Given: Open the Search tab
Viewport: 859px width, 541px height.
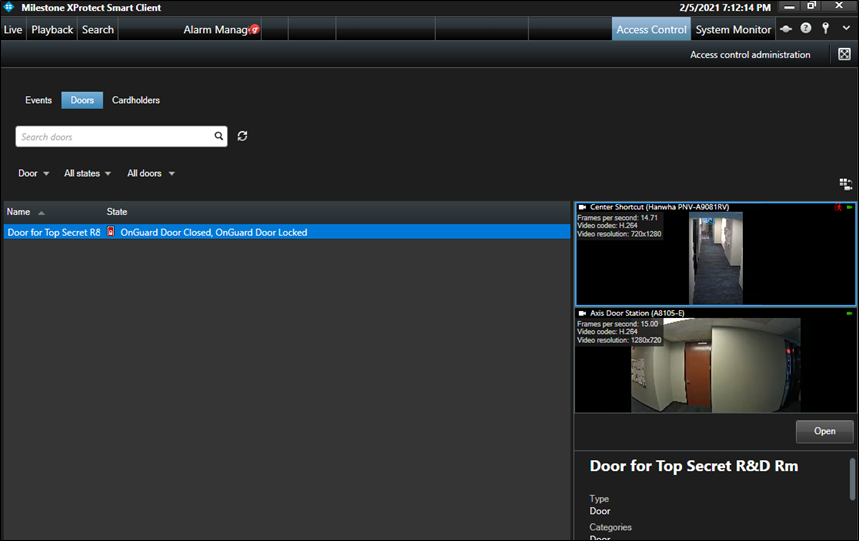Looking at the screenshot, I should pos(98,30).
